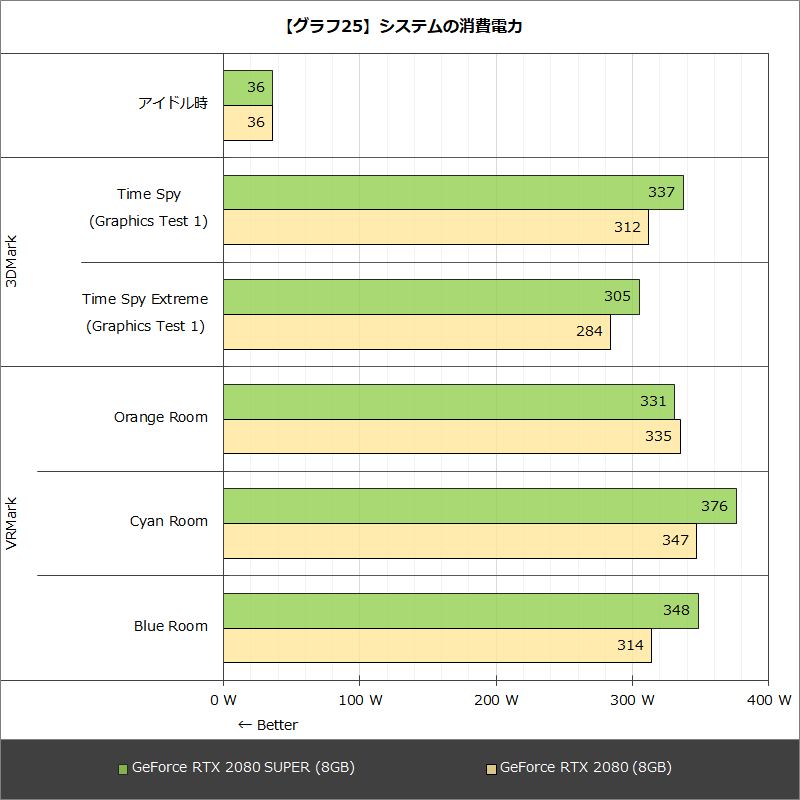
Task: Click the Time Spy (Graphics Test 1) label
Action: point(150,207)
